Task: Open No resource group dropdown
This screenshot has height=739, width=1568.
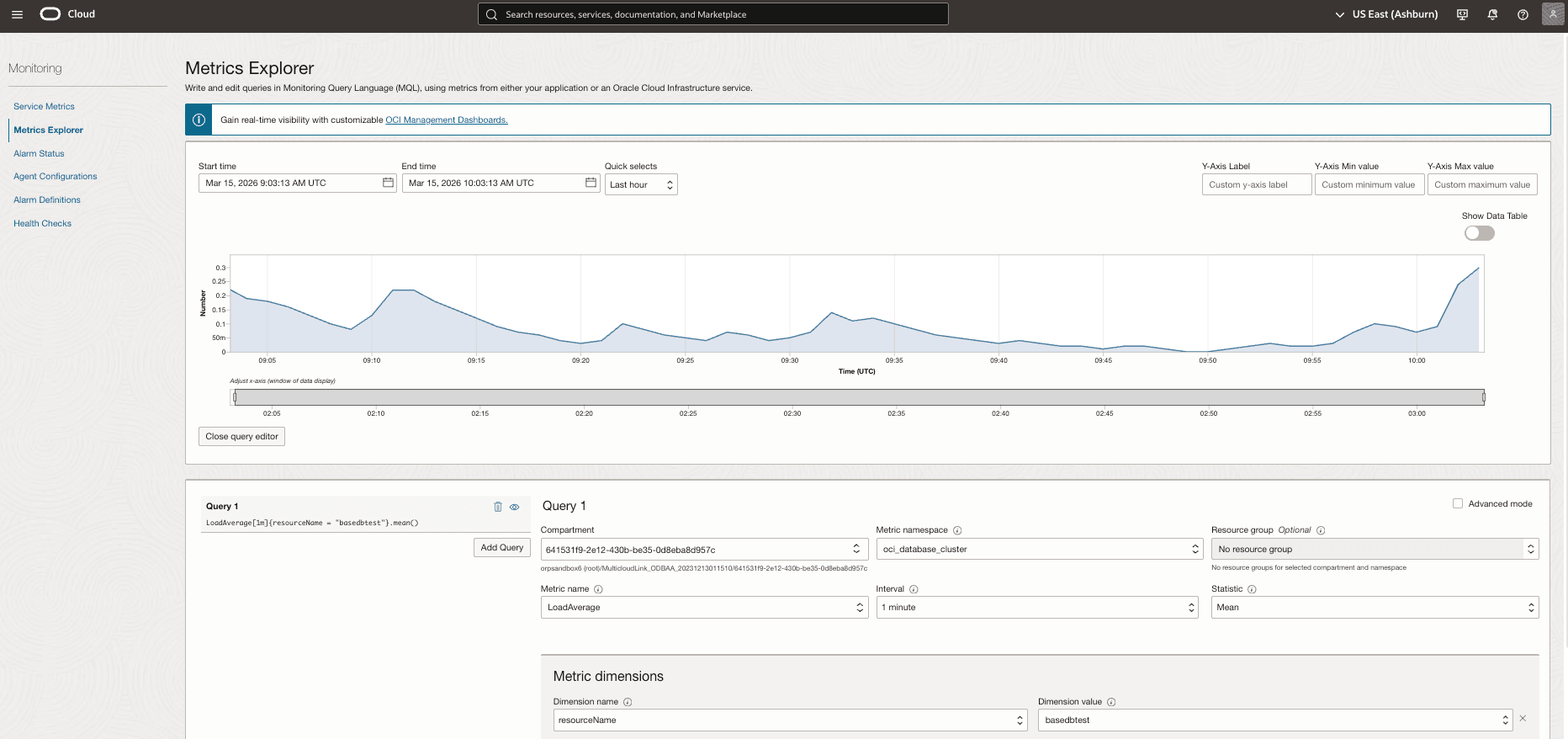Action: coord(1375,549)
